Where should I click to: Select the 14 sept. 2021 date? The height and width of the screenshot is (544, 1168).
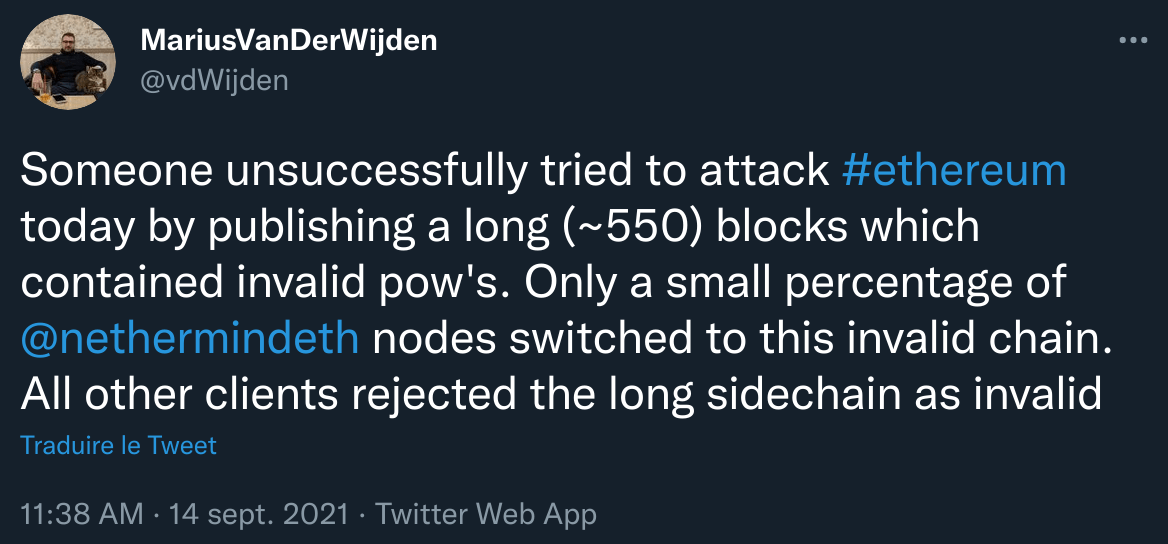259,514
